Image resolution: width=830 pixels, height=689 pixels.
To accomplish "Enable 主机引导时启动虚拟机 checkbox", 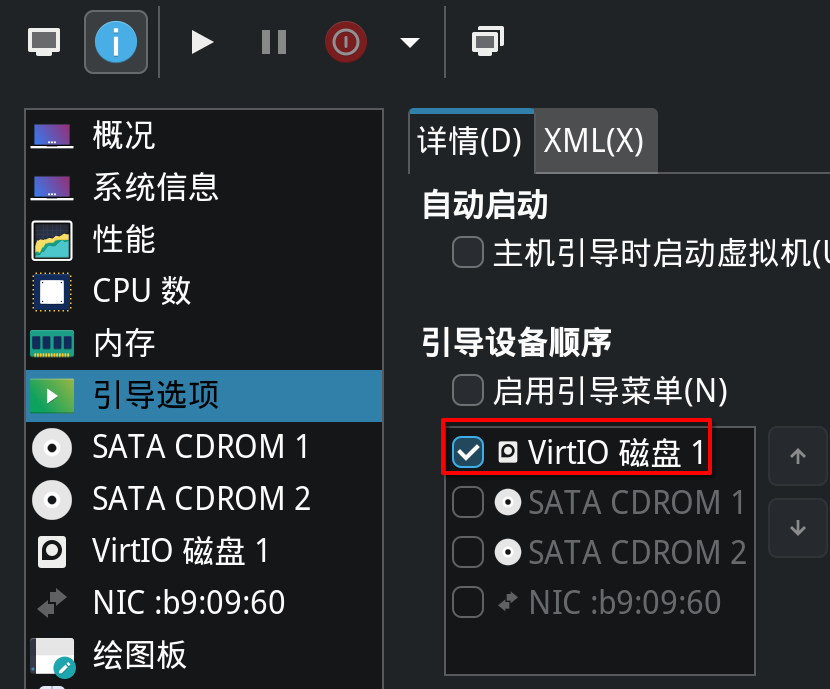I will tap(468, 253).
